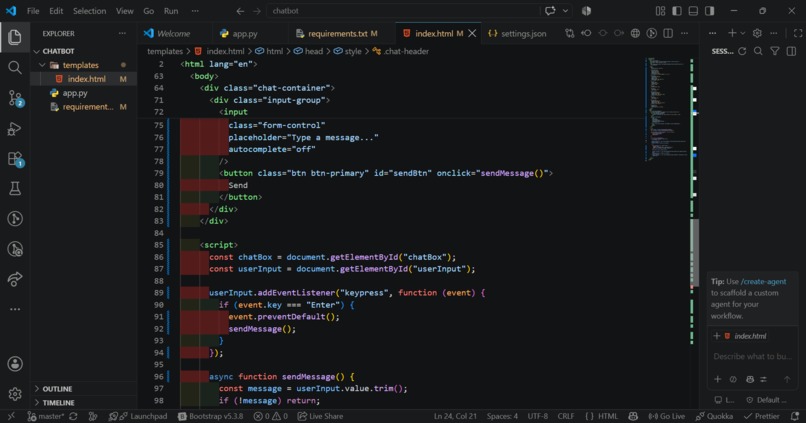Open the Search view in activity bar
Viewport: 806px width, 423px height.
coord(15,67)
